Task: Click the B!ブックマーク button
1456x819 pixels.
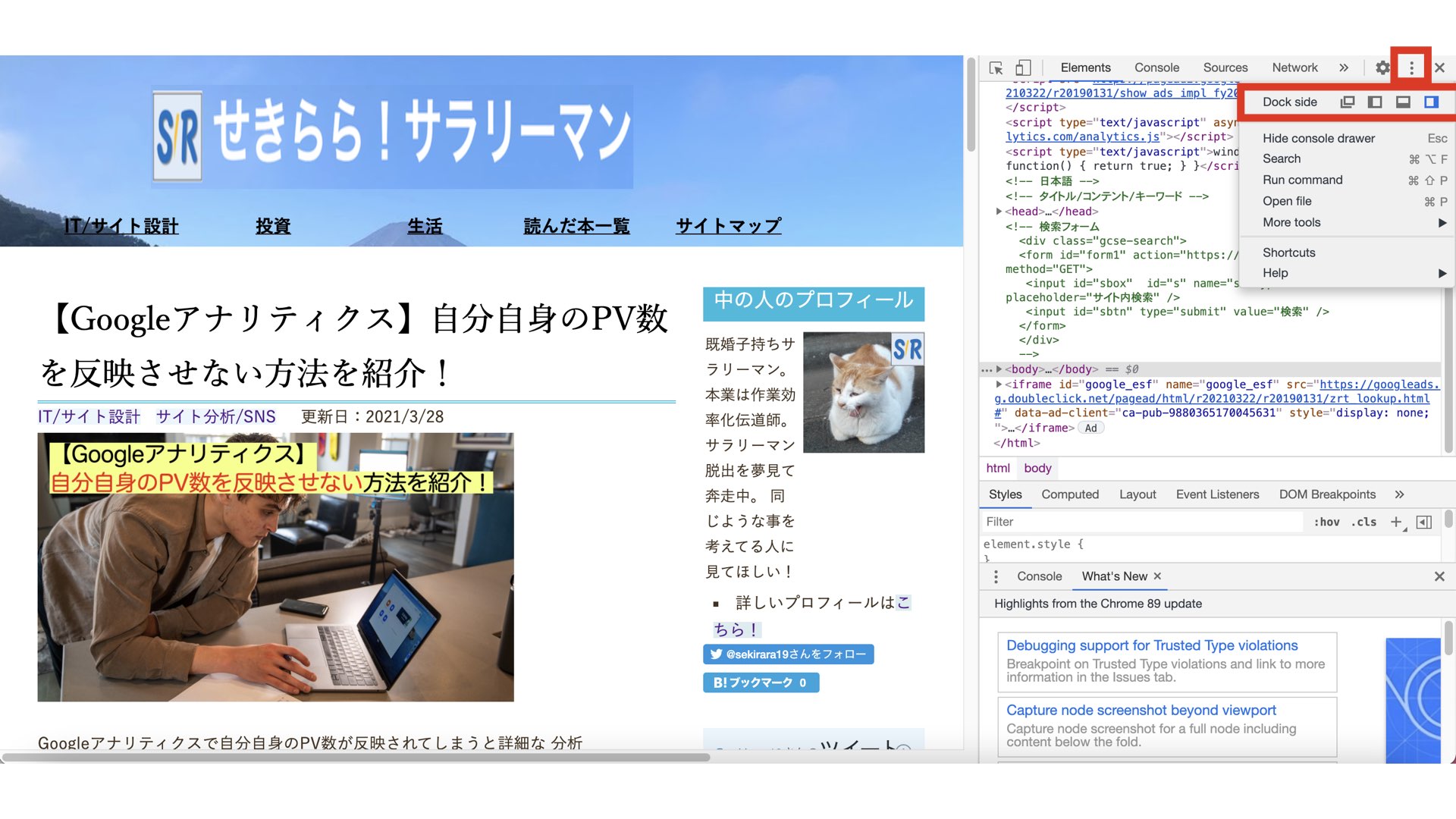Action: tap(761, 682)
